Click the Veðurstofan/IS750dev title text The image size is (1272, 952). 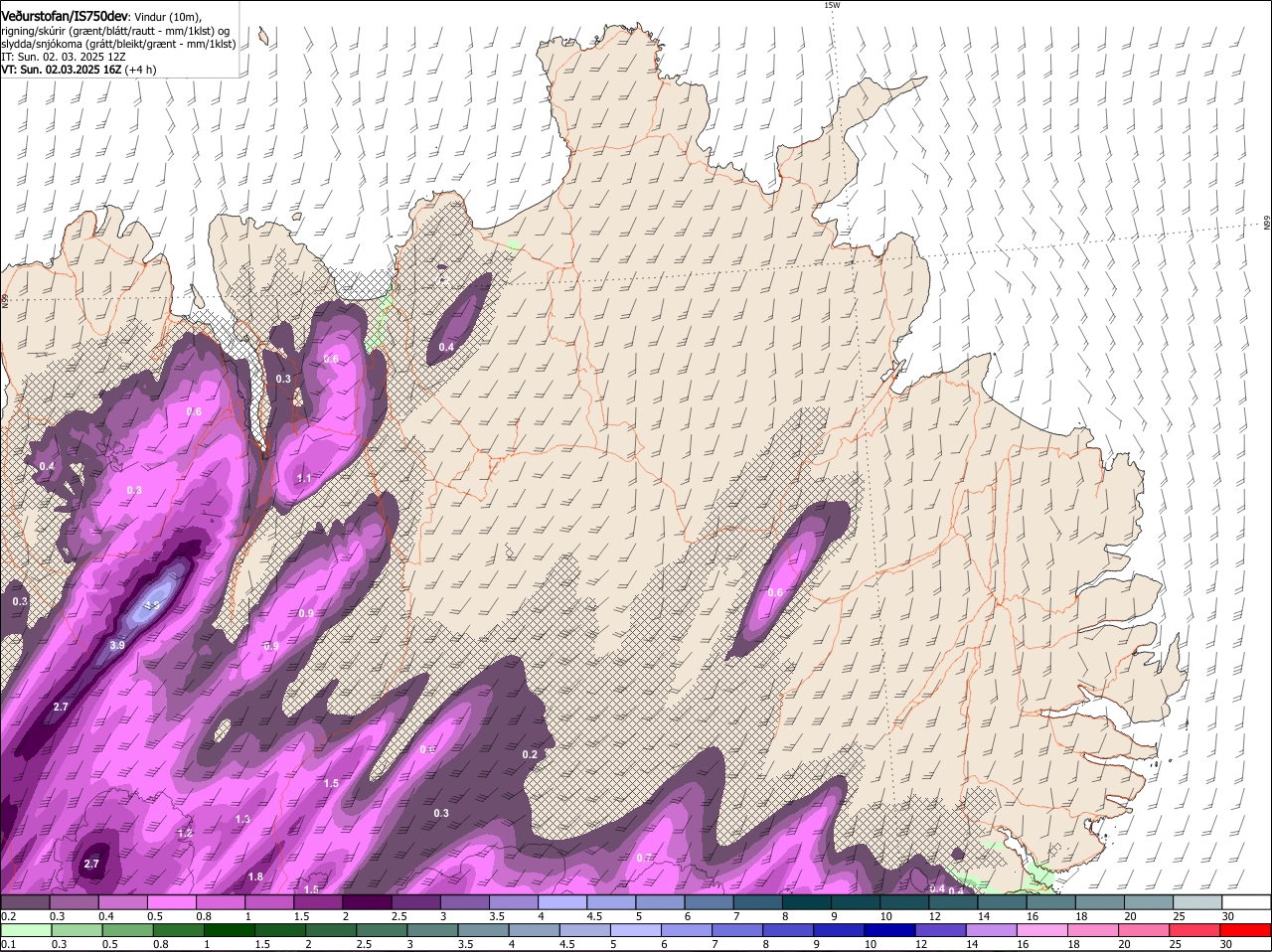(x=65, y=15)
